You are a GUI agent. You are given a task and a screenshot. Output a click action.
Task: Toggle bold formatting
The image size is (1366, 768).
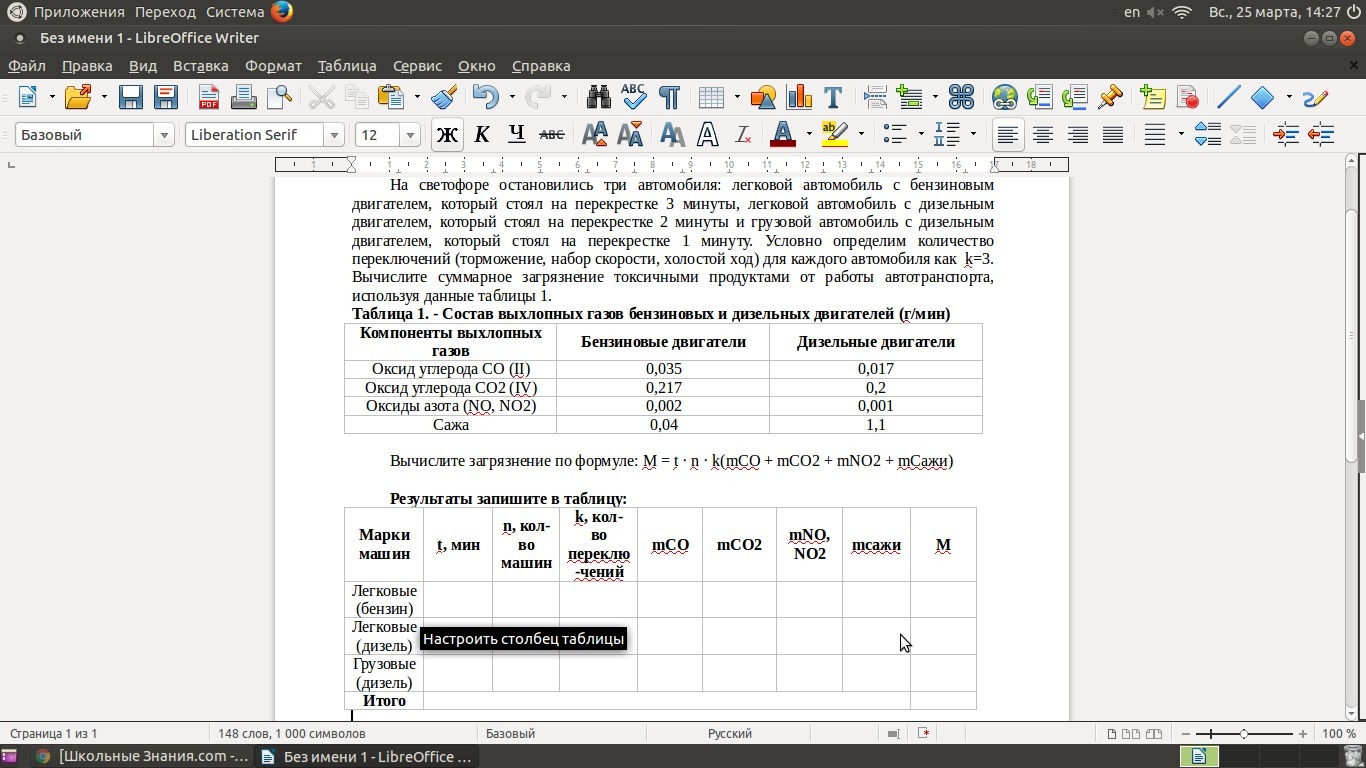(x=447, y=134)
